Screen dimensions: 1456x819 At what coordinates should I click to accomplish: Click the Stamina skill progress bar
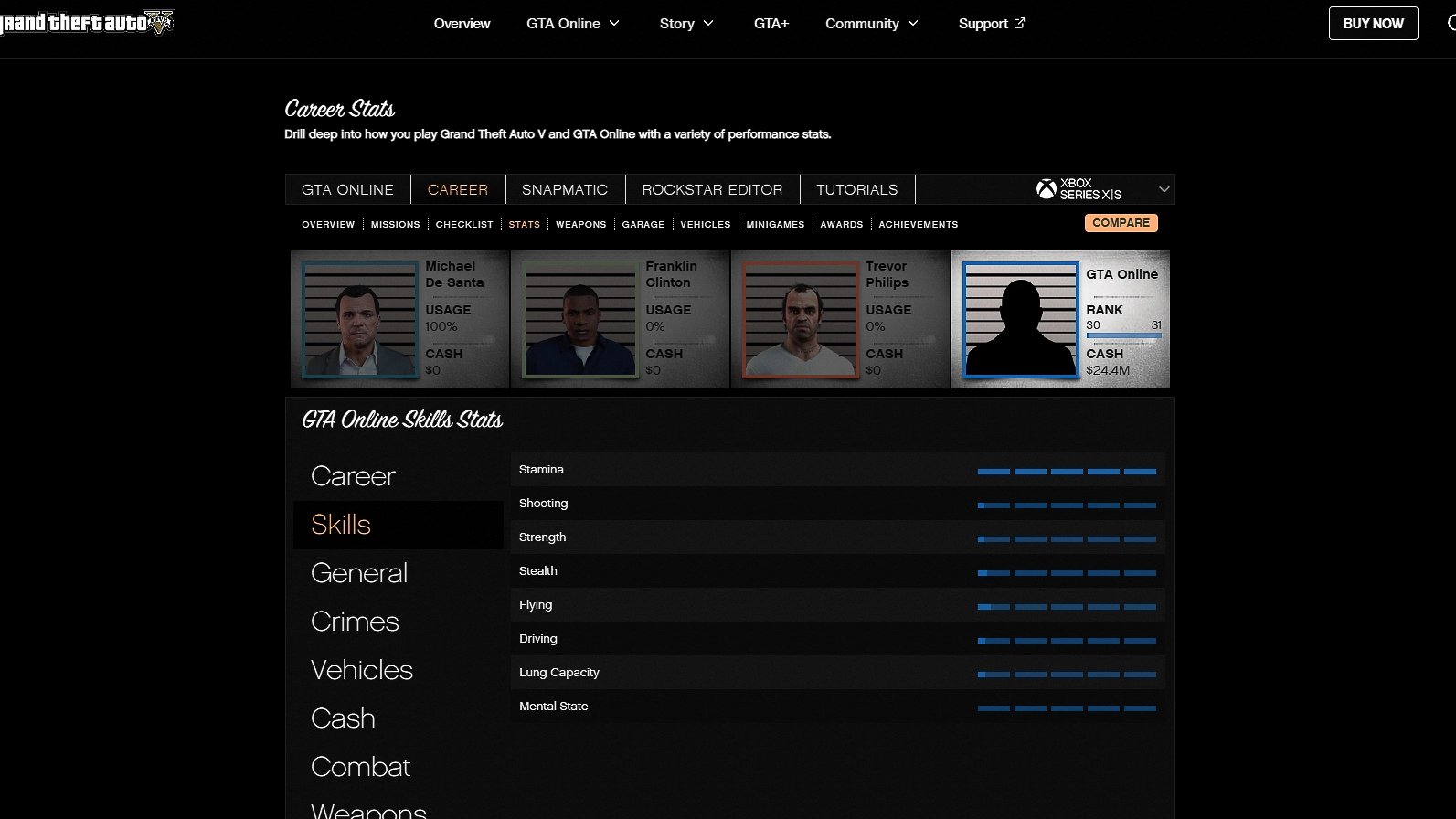(x=1067, y=472)
